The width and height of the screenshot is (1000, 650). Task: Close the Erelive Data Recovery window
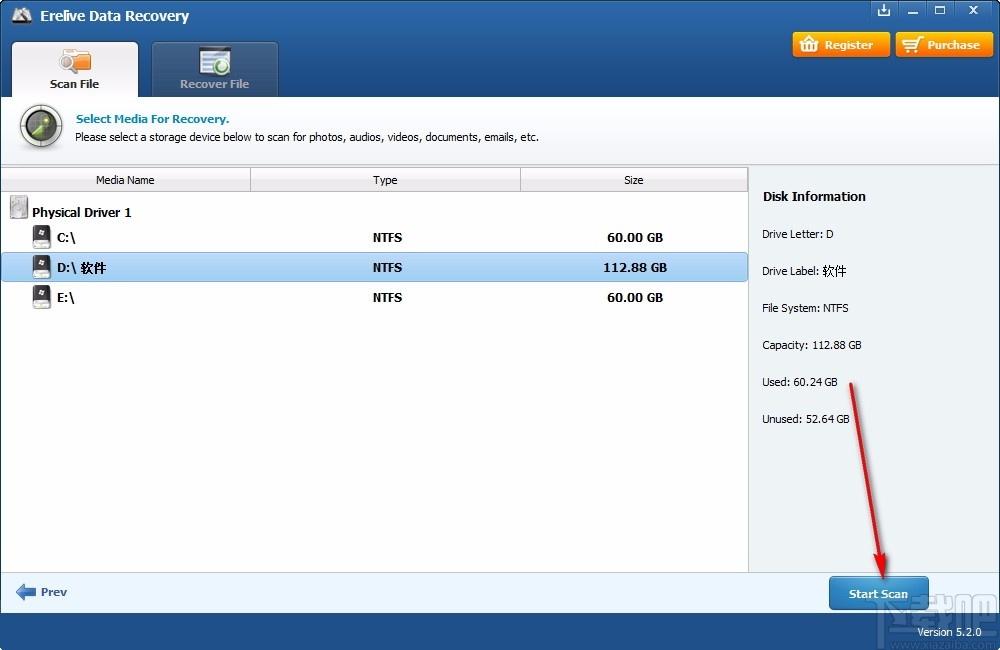point(973,10)
